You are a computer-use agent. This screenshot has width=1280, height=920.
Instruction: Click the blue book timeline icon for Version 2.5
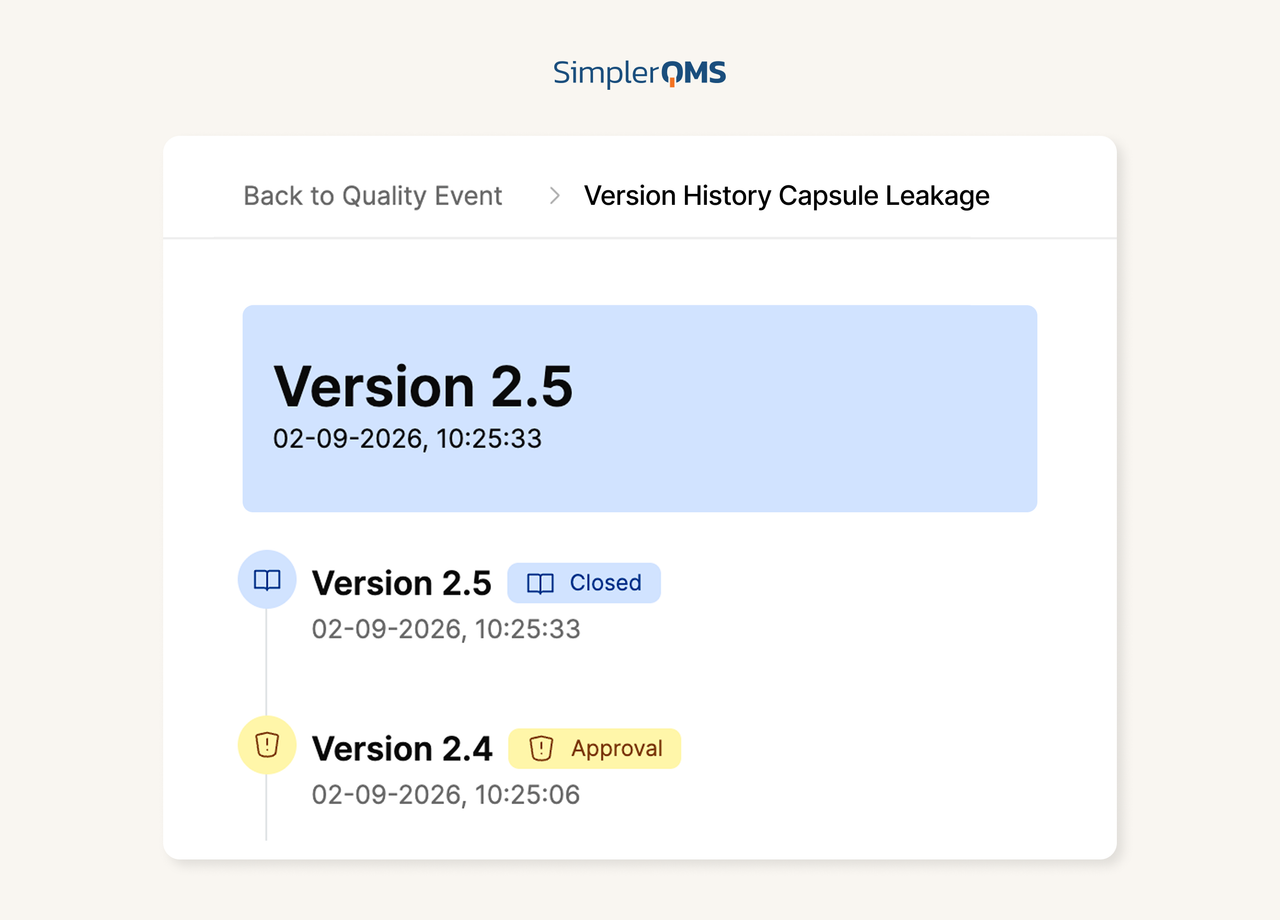tap(267, 580)
